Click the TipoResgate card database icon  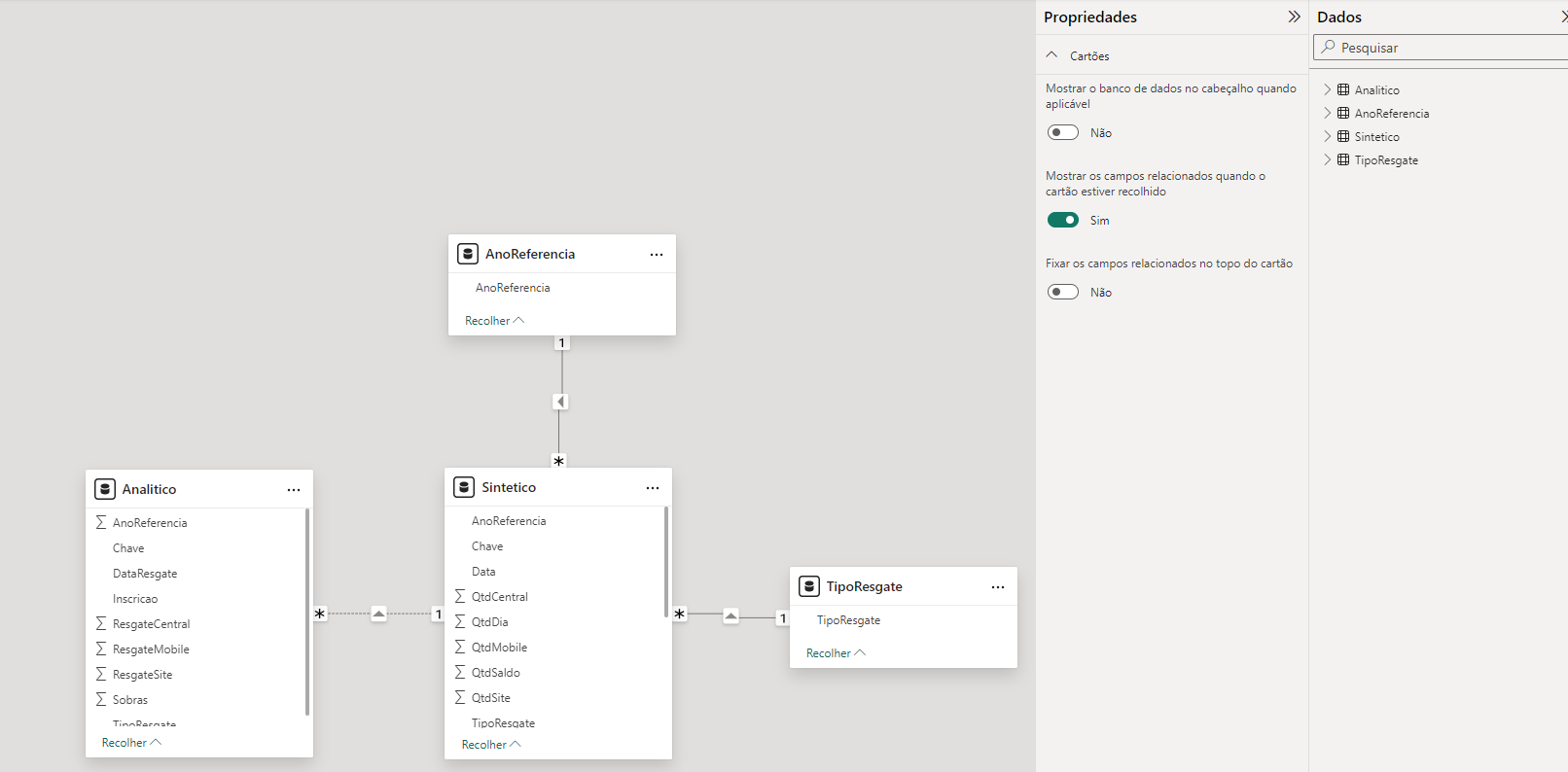tap(809, 586)
